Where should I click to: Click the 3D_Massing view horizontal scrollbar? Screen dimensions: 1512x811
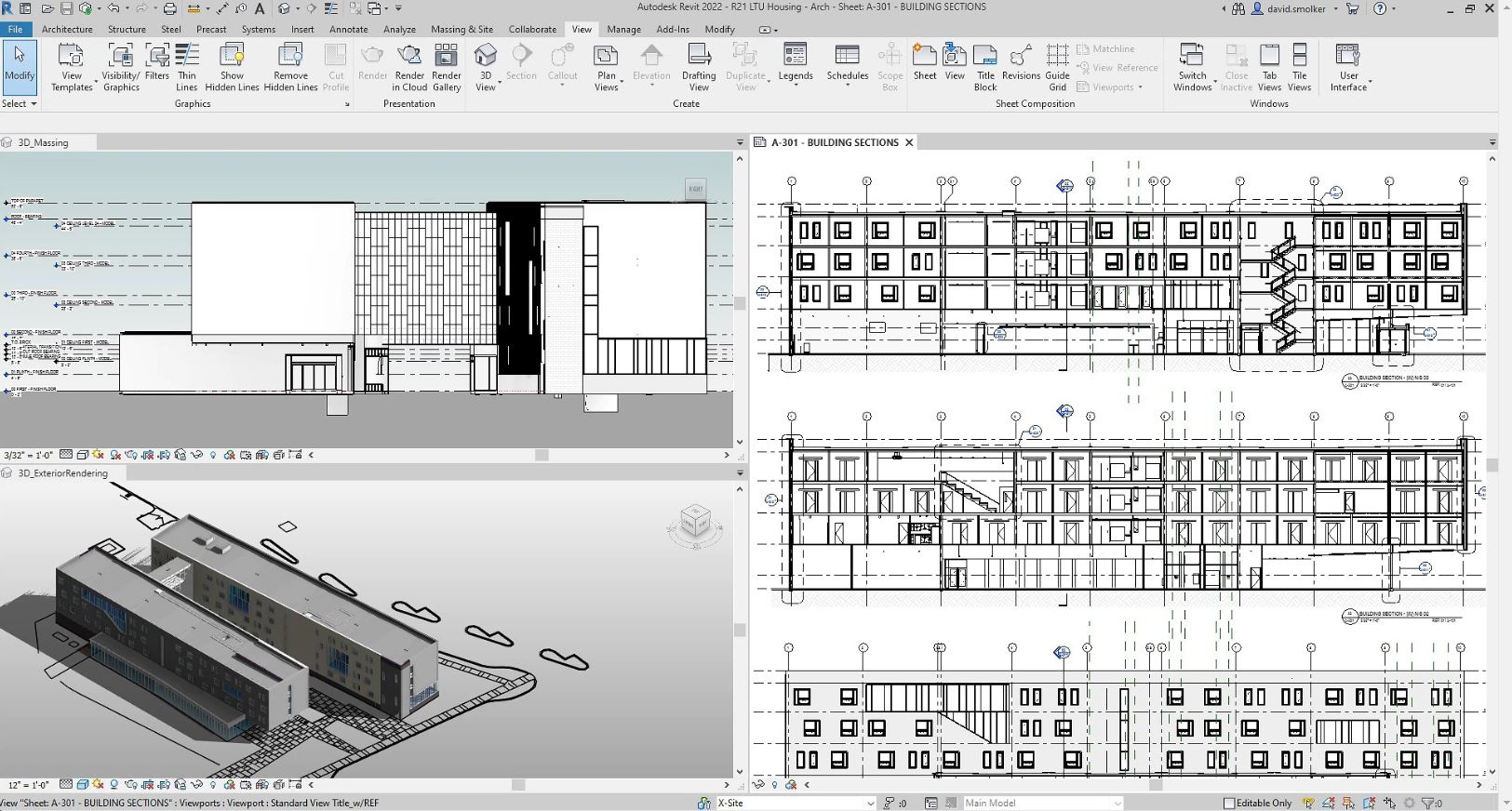pyautogui.click(x=542, y=455)
